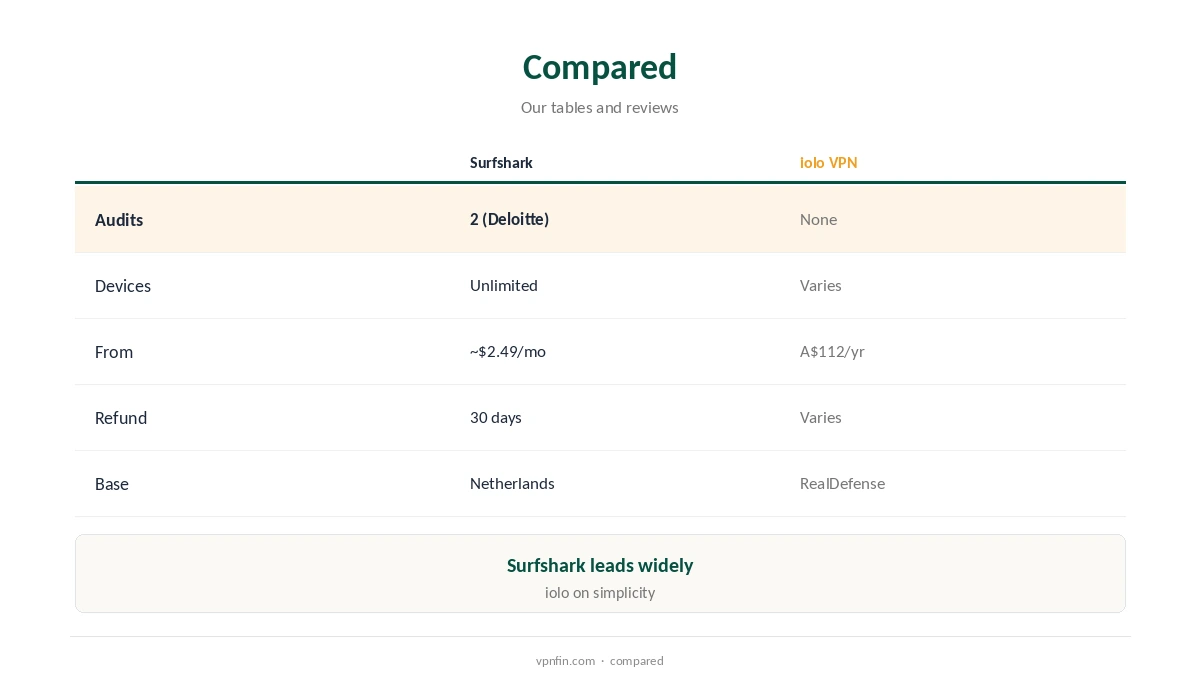The height and width of the screenshot is (680, 1200).
Task: Click the "Varies" cell in Devices row
Action: [x=820, y=285]
